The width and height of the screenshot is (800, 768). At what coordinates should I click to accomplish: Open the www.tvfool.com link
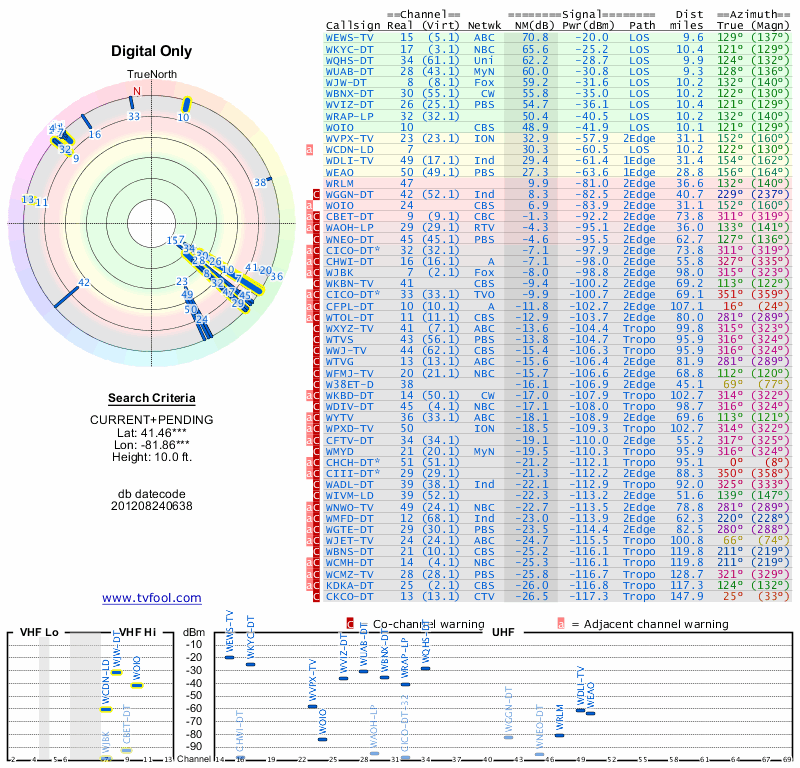(x=152, y=598)
